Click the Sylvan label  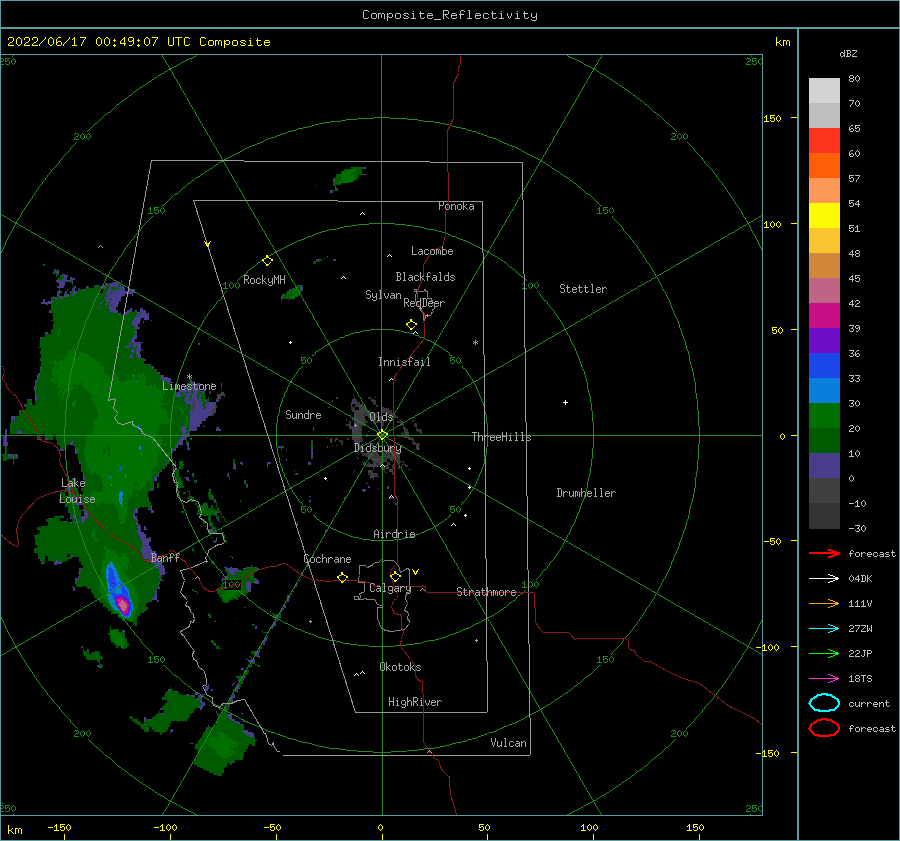coord(383,295)
